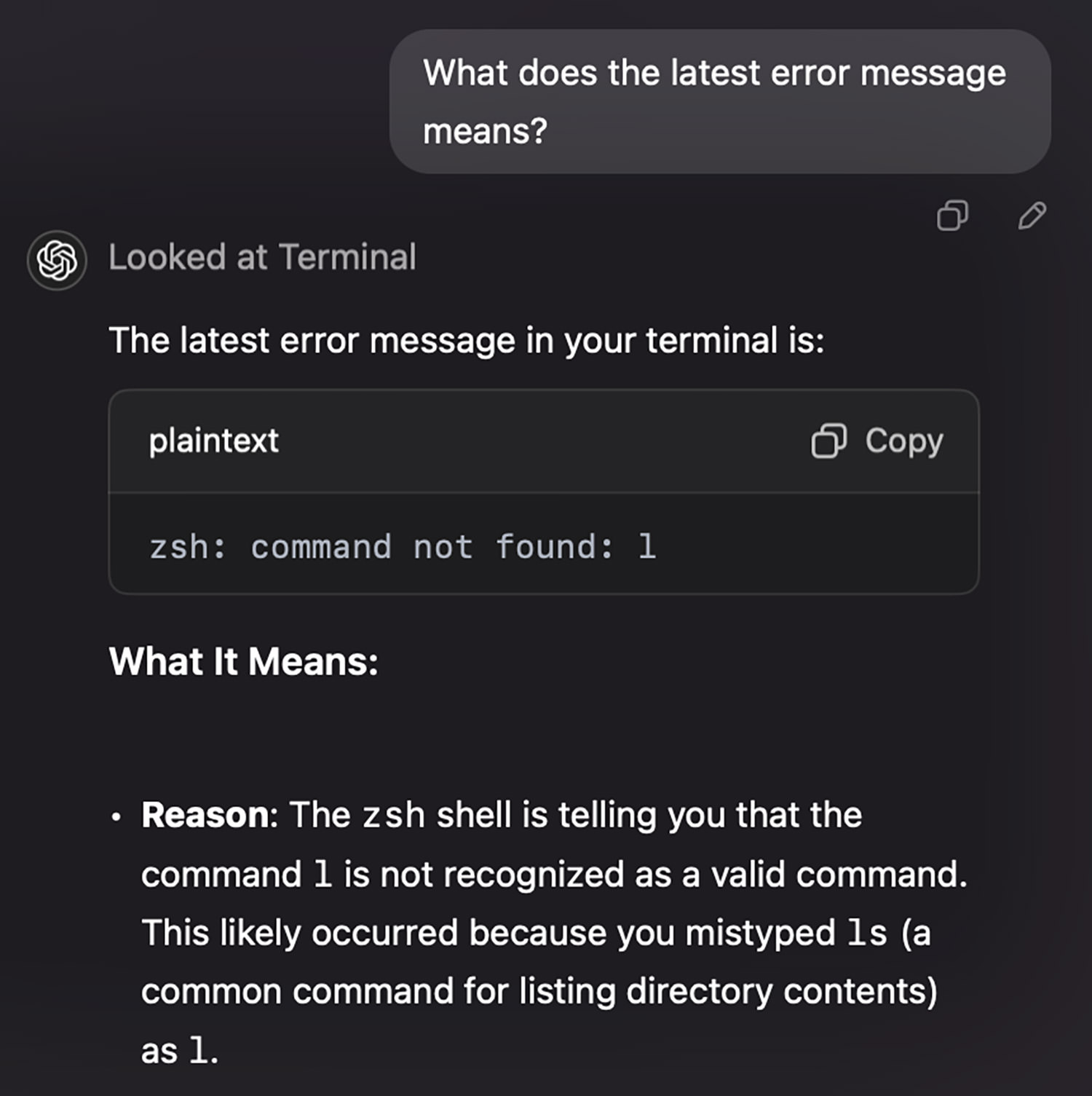
Task: Click the inline l after the word command
Action: click(323, 874)
